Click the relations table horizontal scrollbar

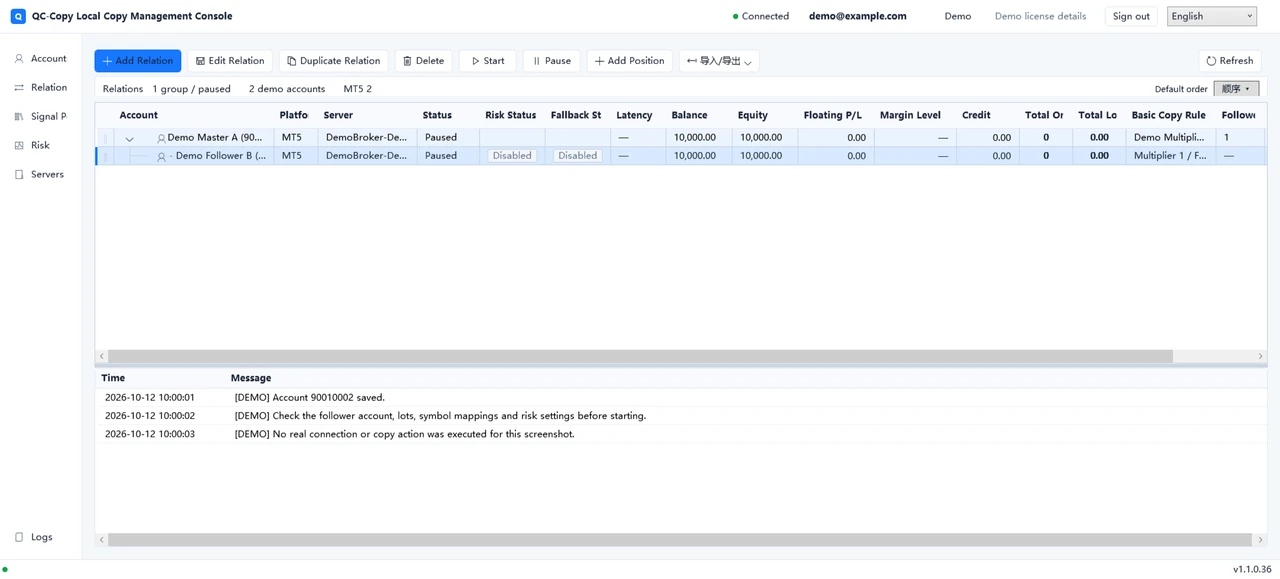click(x=640, y=356)
